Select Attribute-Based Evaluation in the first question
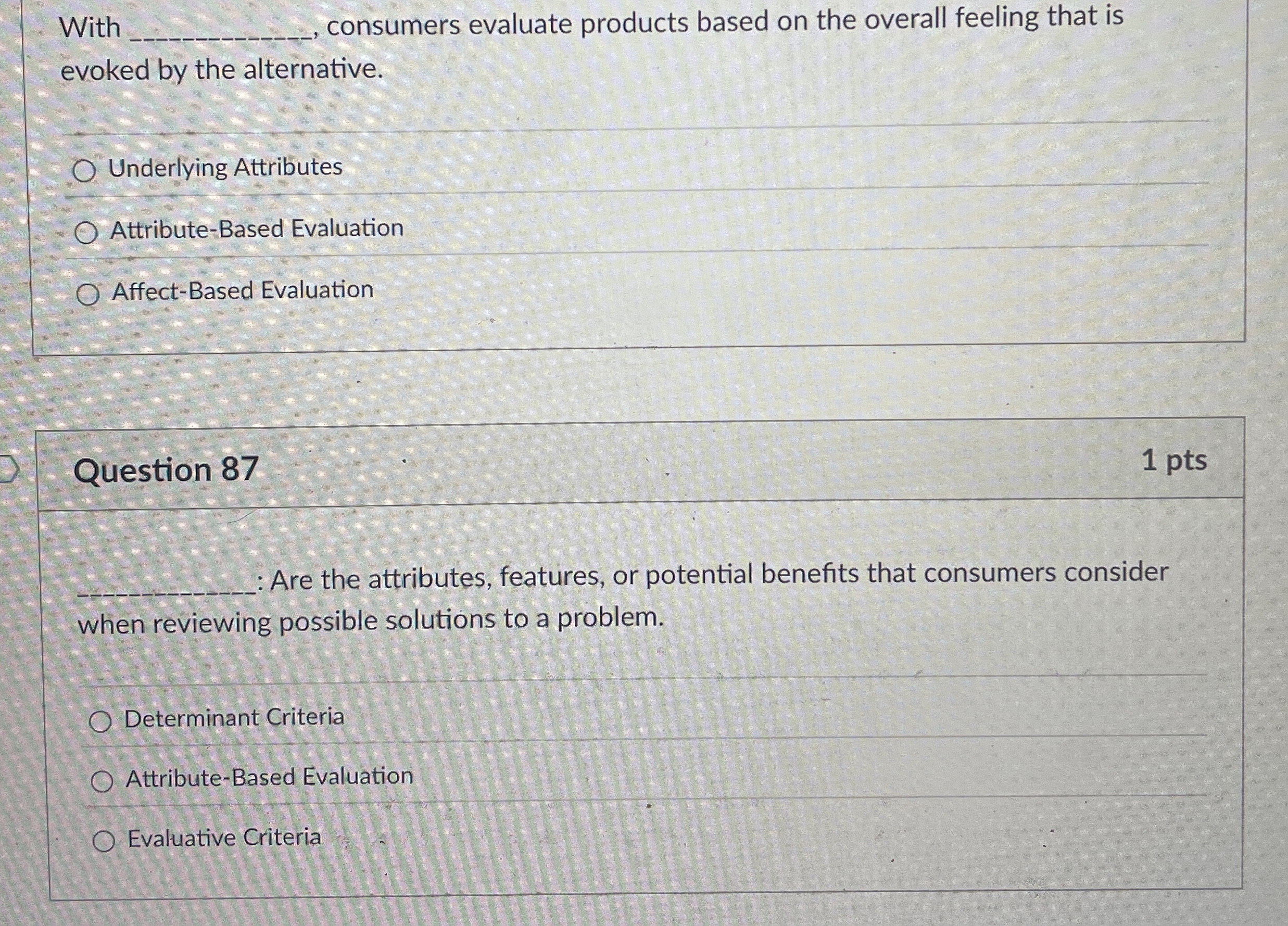Viewport: 1288px width, 926px height. coord(86,232)
